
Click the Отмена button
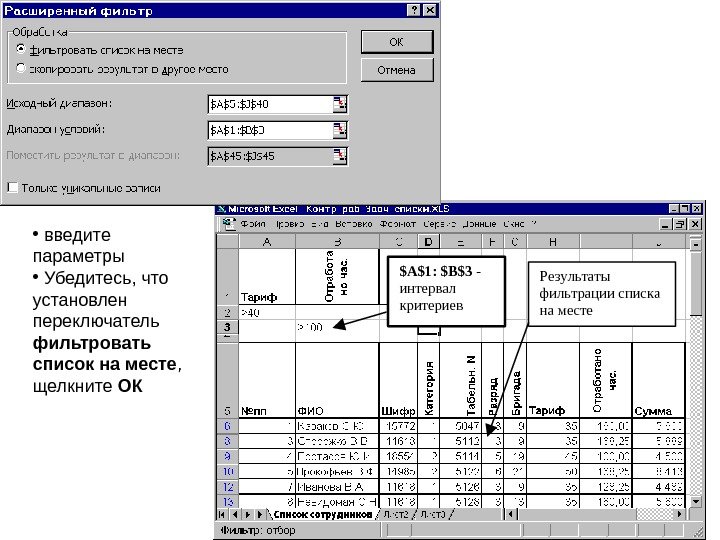point(397,70)
